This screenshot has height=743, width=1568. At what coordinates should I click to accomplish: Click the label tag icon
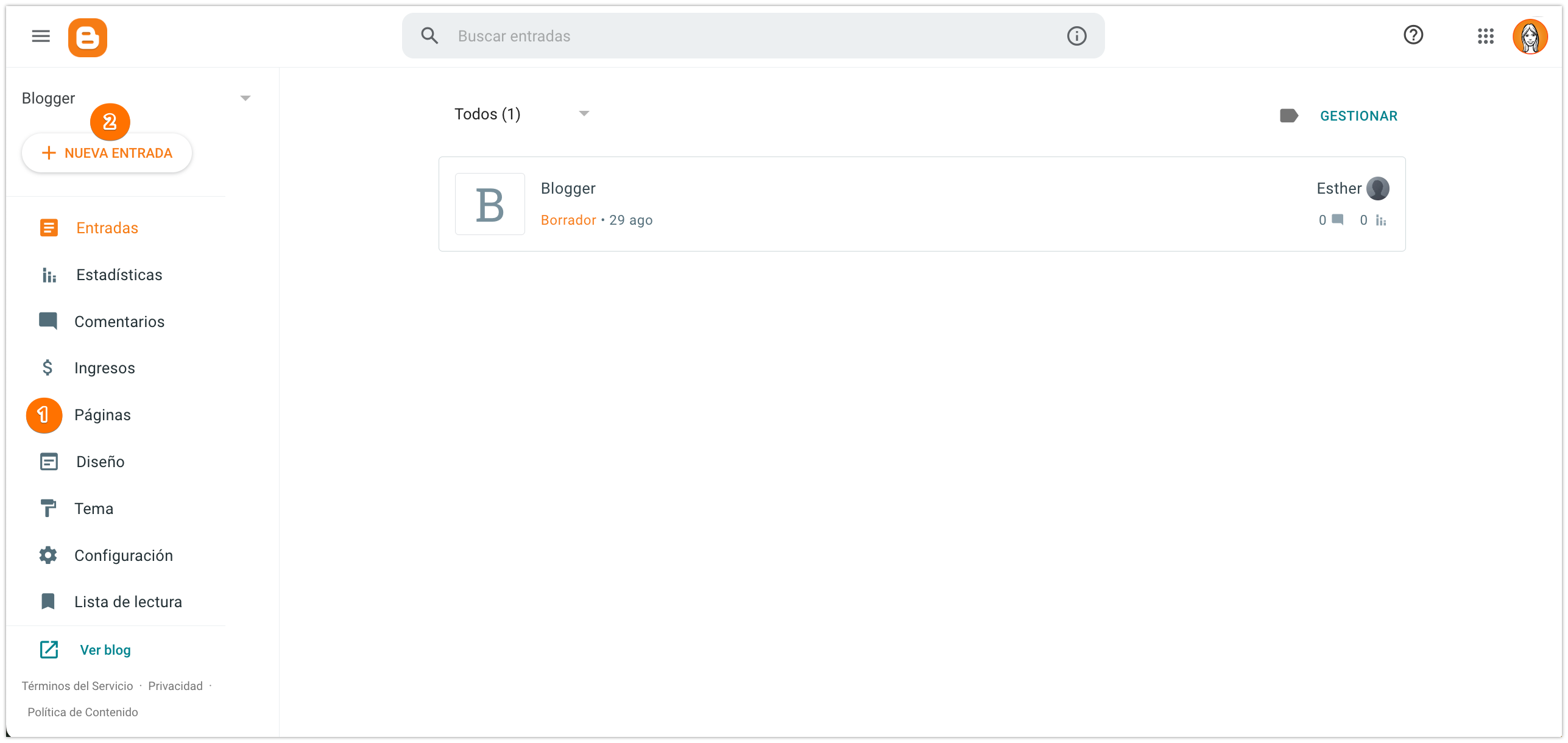(1288, 116)
